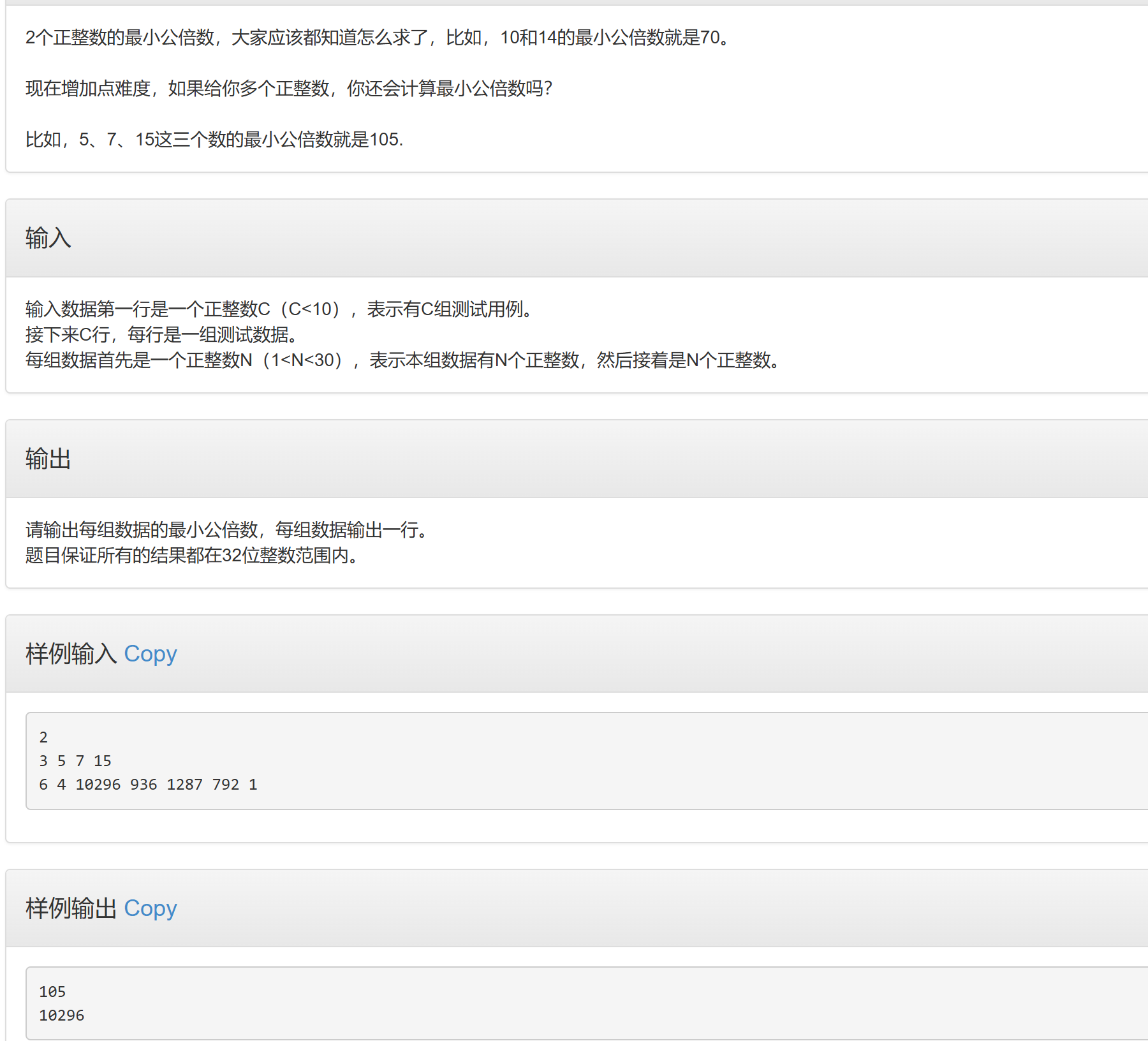Click the line beginning 现在增加点难度
This screenshot has width=1148, height=1041.
[289, 88]
